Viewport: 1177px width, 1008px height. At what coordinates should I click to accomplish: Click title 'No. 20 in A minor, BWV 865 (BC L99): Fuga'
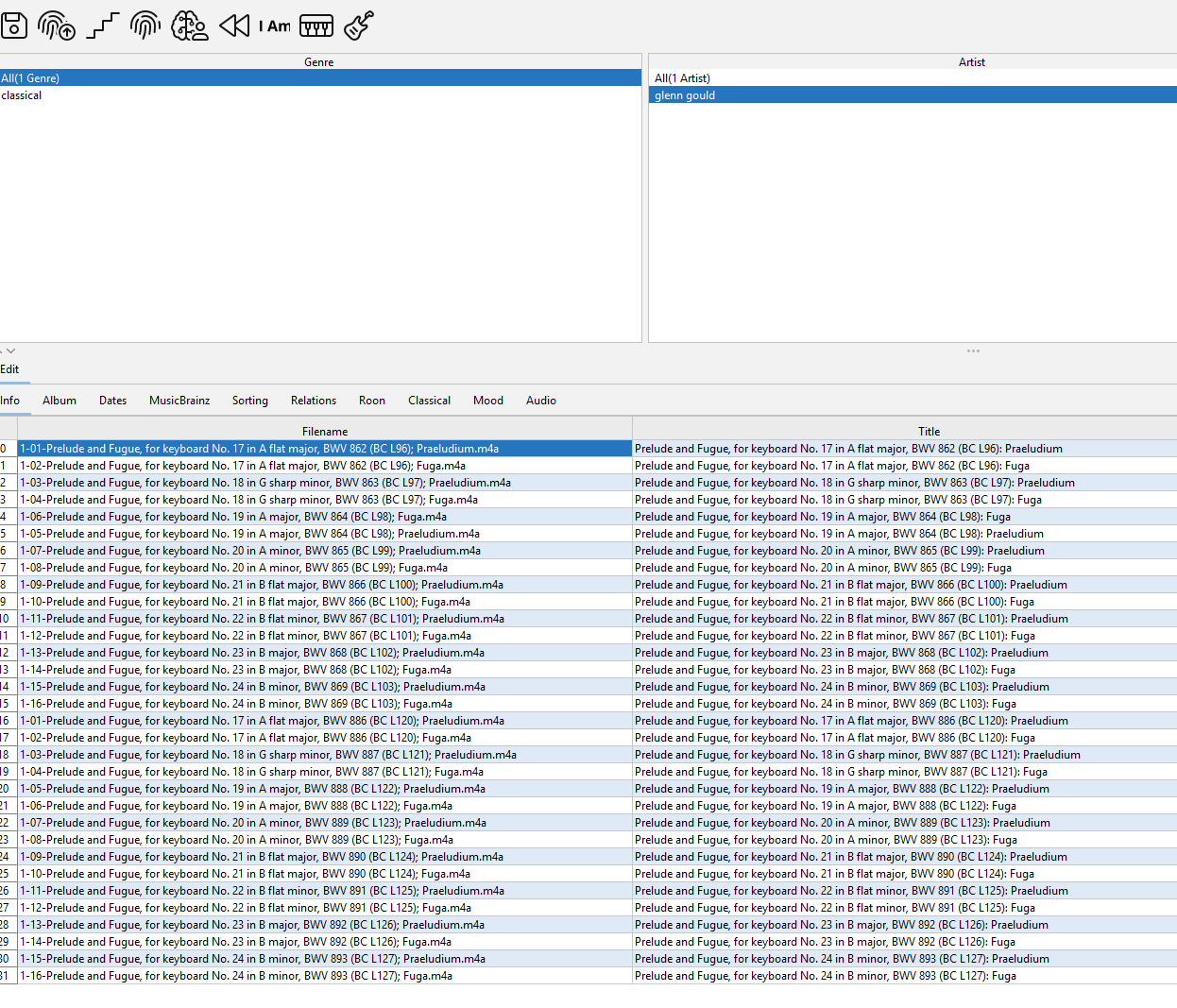[x=905, y=568]
